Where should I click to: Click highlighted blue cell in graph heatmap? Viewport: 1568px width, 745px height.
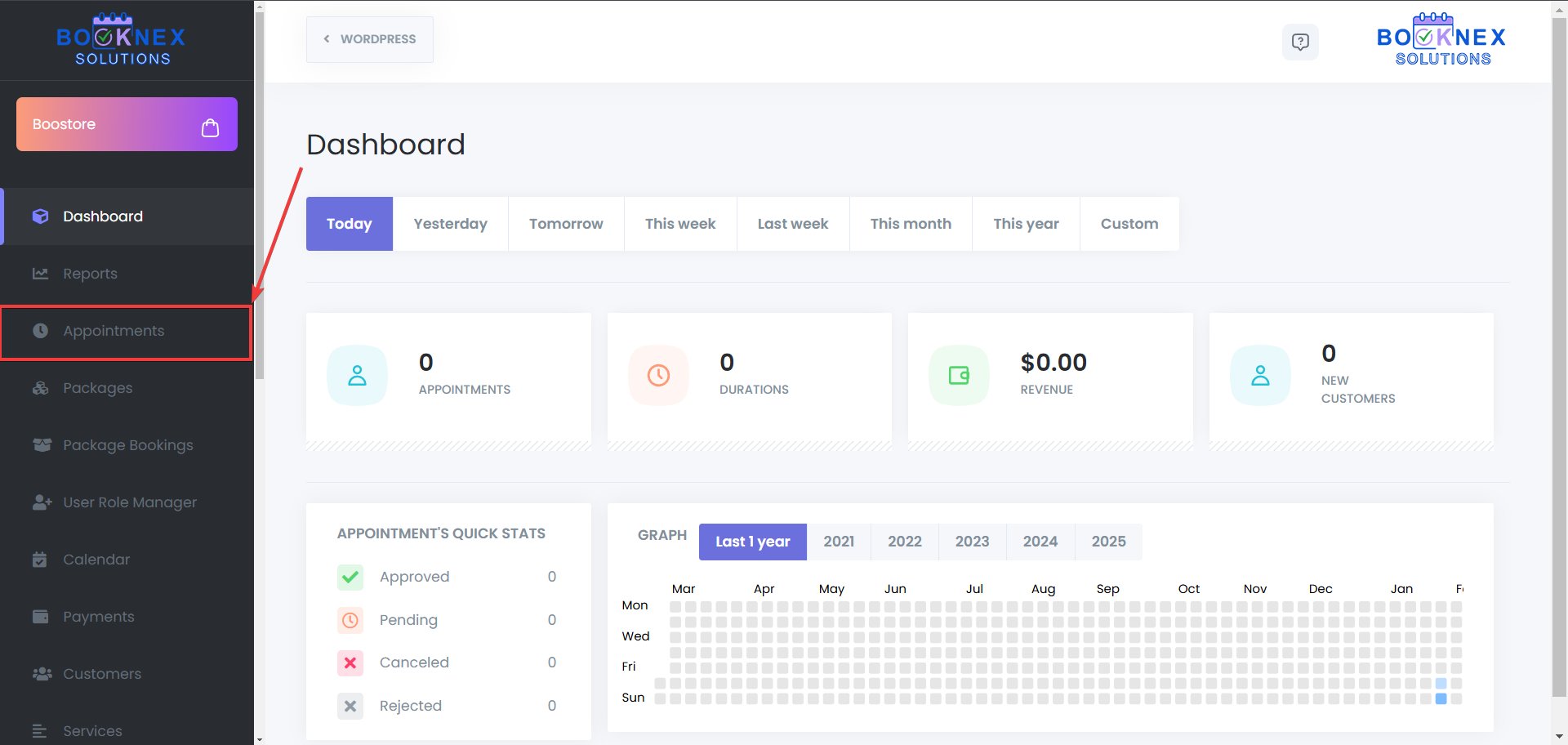1441,698
